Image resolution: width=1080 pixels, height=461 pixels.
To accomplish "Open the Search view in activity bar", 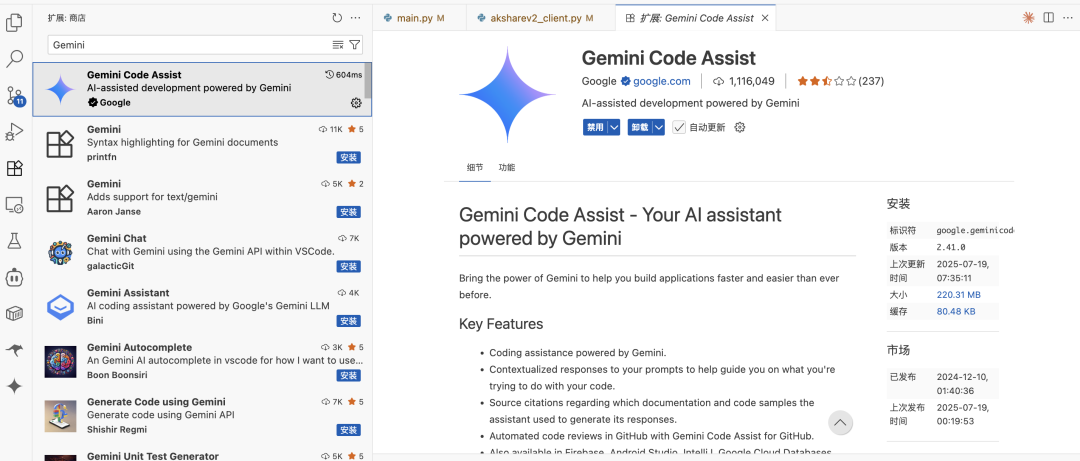I will coord(15,59).
